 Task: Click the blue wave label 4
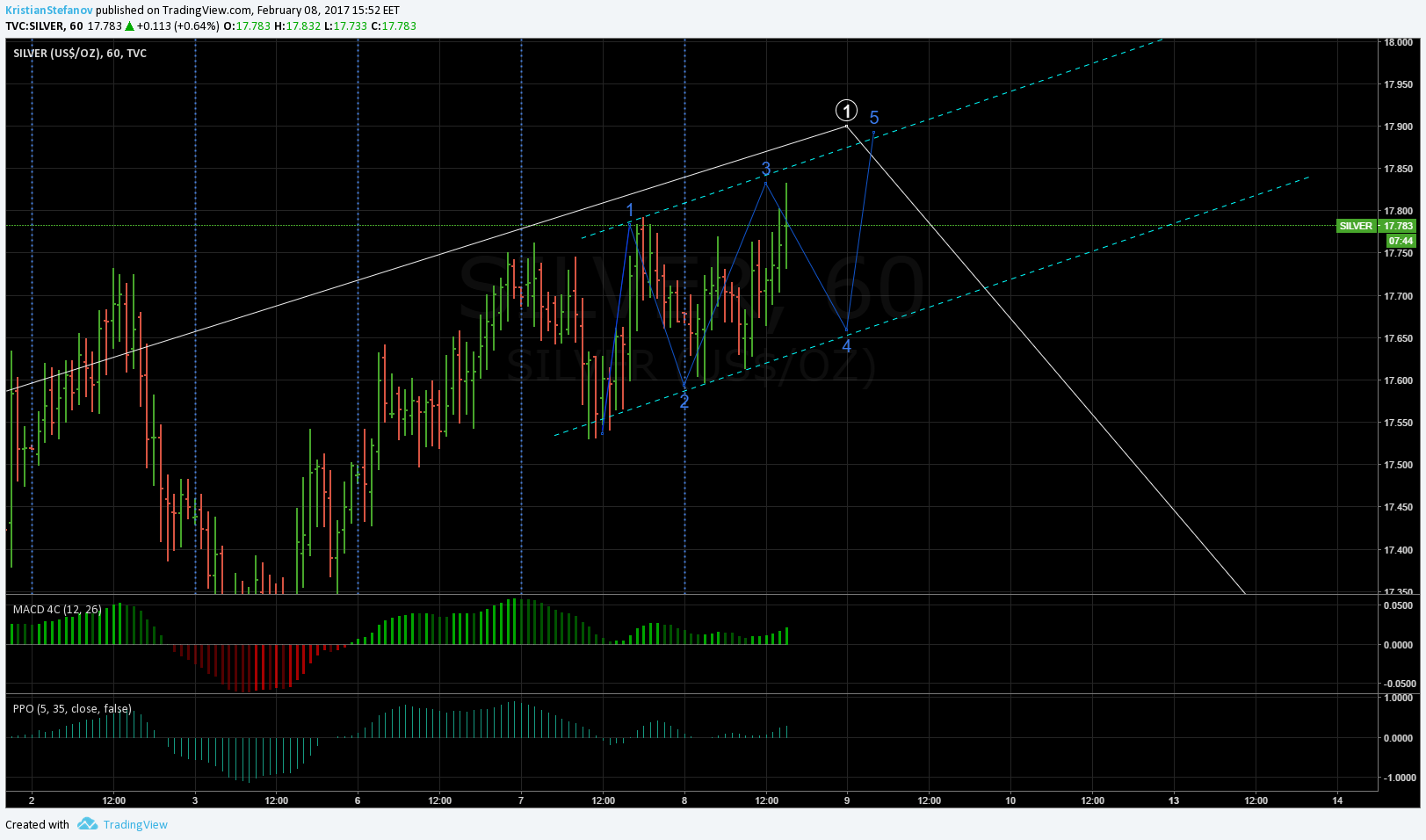[x=847, y=346]
